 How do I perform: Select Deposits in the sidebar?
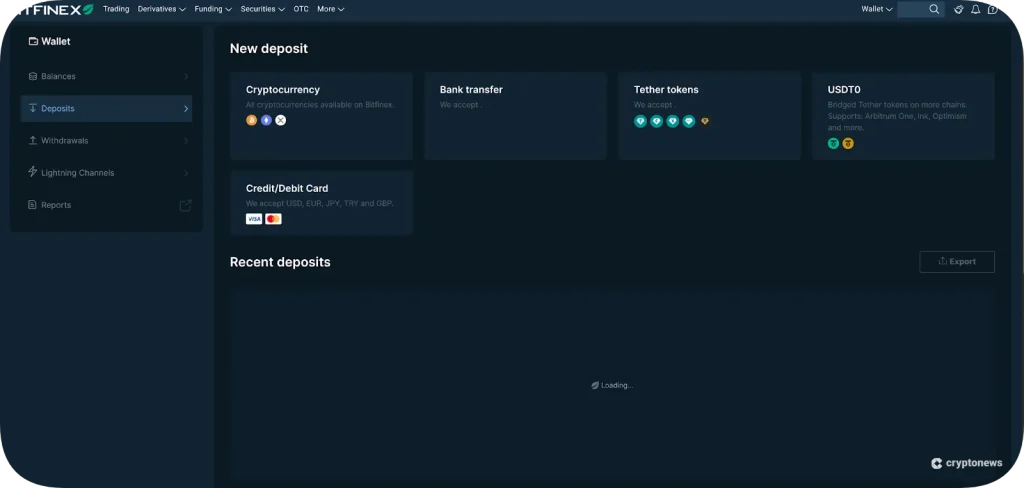coord(106,108)
